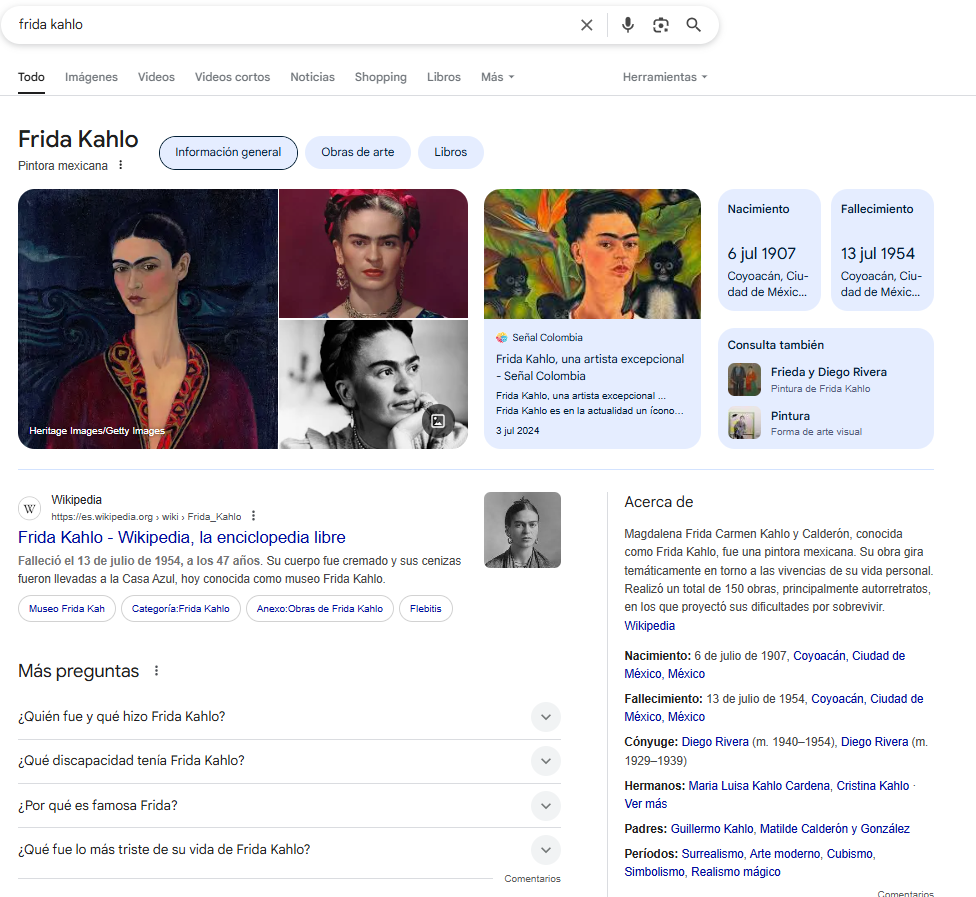Open three-dot menu next to Más preguntas
976x897 pixels.
point(156,671)
